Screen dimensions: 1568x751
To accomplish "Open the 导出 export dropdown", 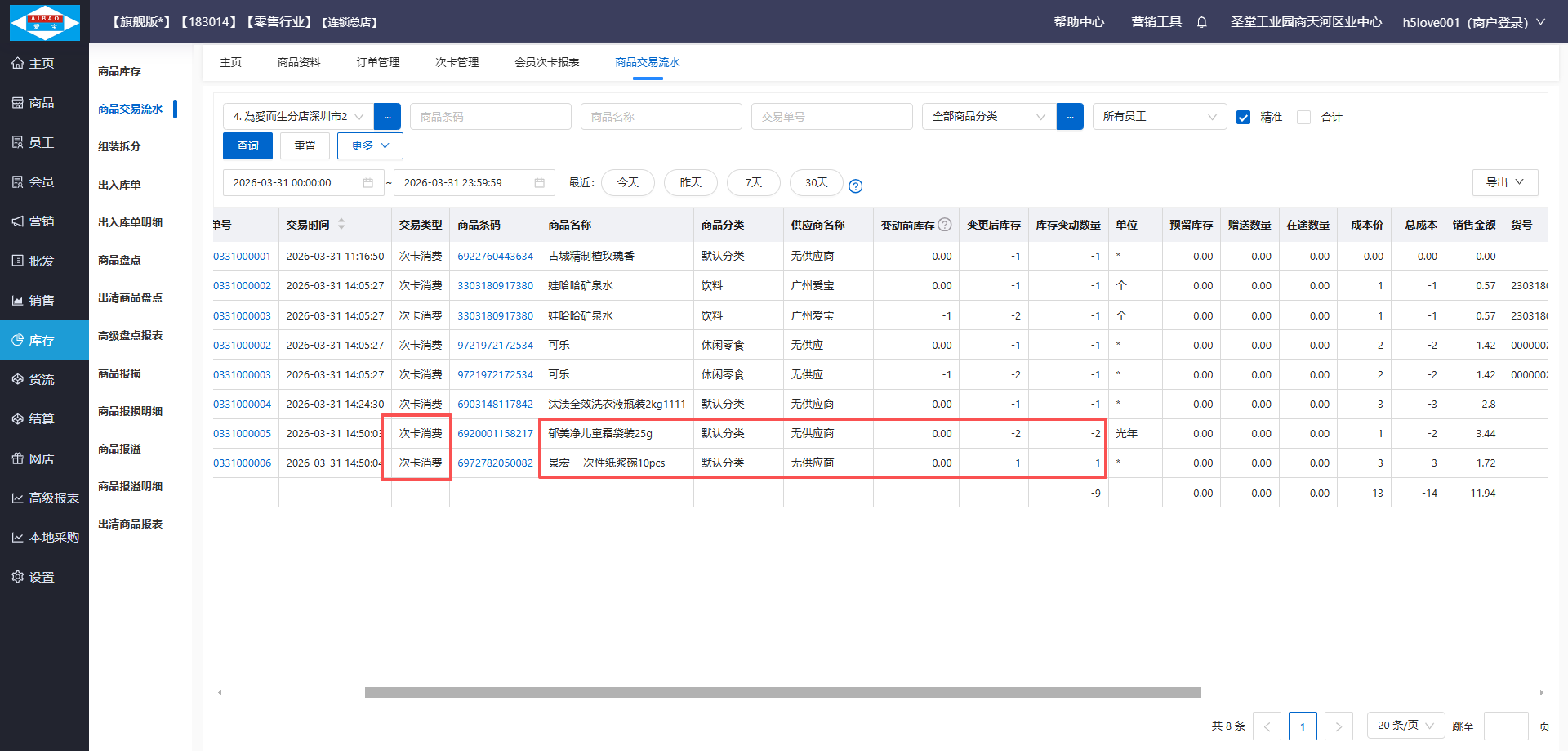I will coord(1504,183).
